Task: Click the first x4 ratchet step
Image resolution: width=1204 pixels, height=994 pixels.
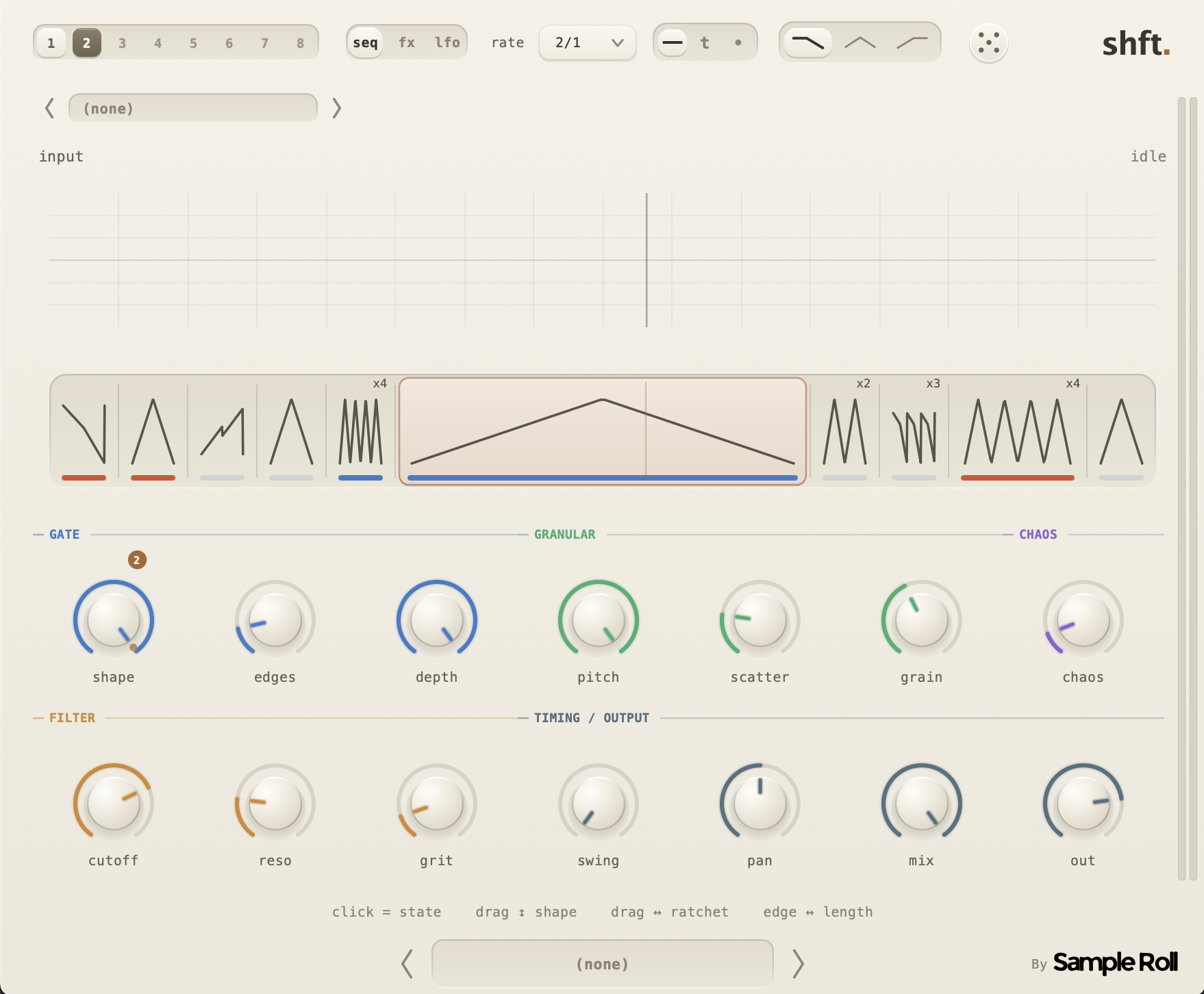Action: point(361,431)
